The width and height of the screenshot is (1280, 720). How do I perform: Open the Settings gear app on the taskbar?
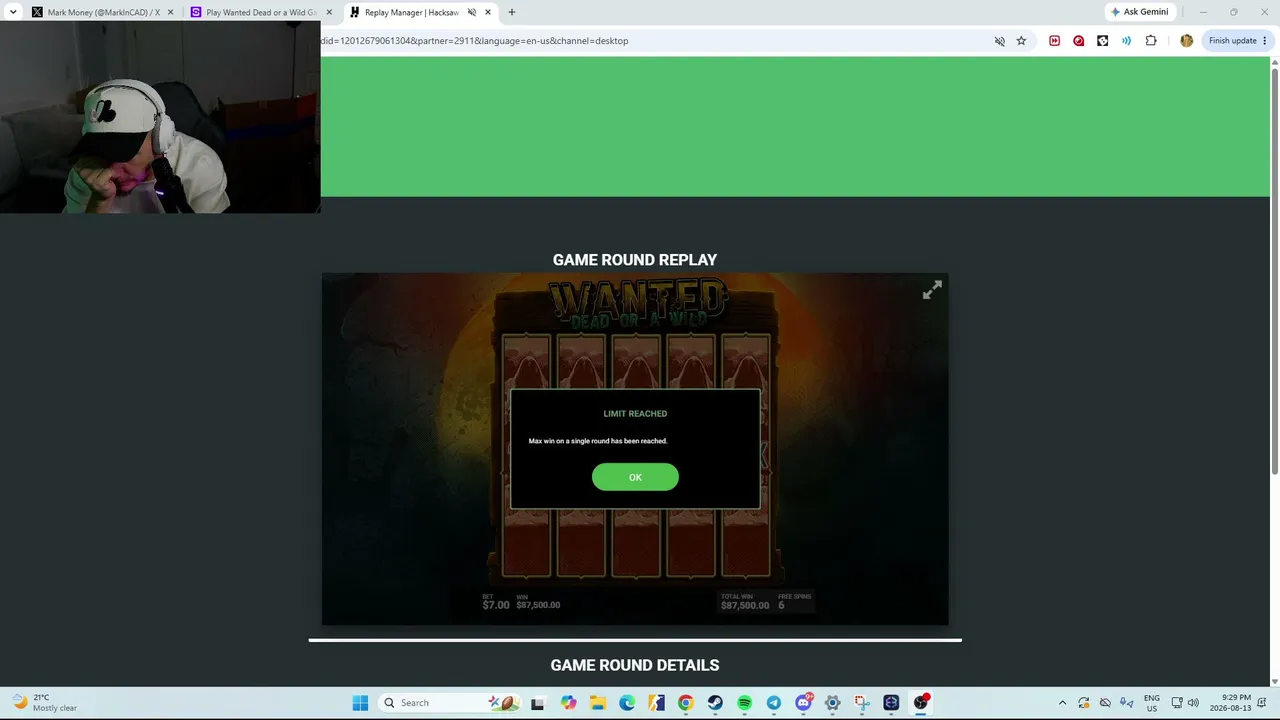[832, 703]
